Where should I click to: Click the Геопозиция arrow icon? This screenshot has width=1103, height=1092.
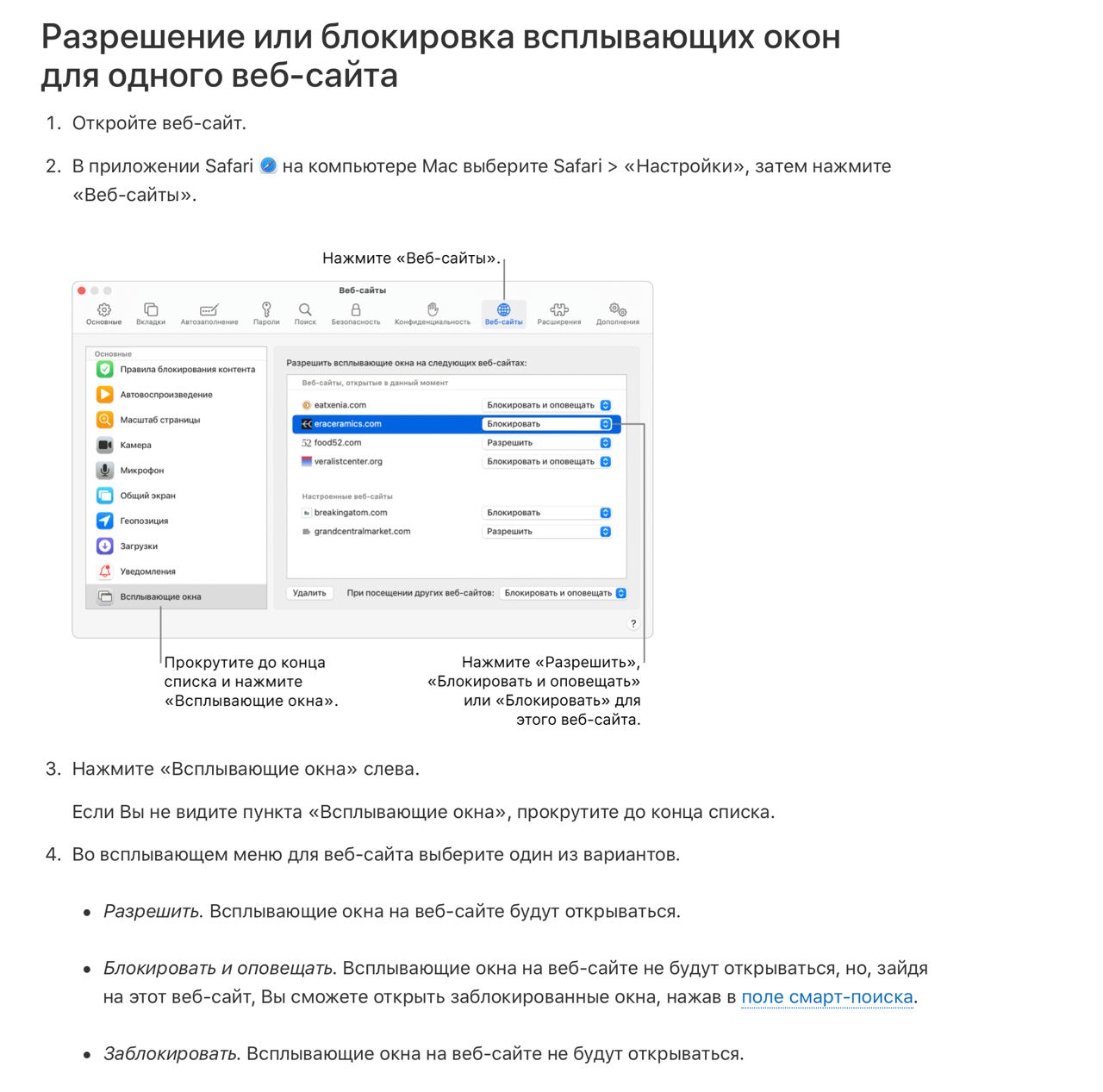105,521
